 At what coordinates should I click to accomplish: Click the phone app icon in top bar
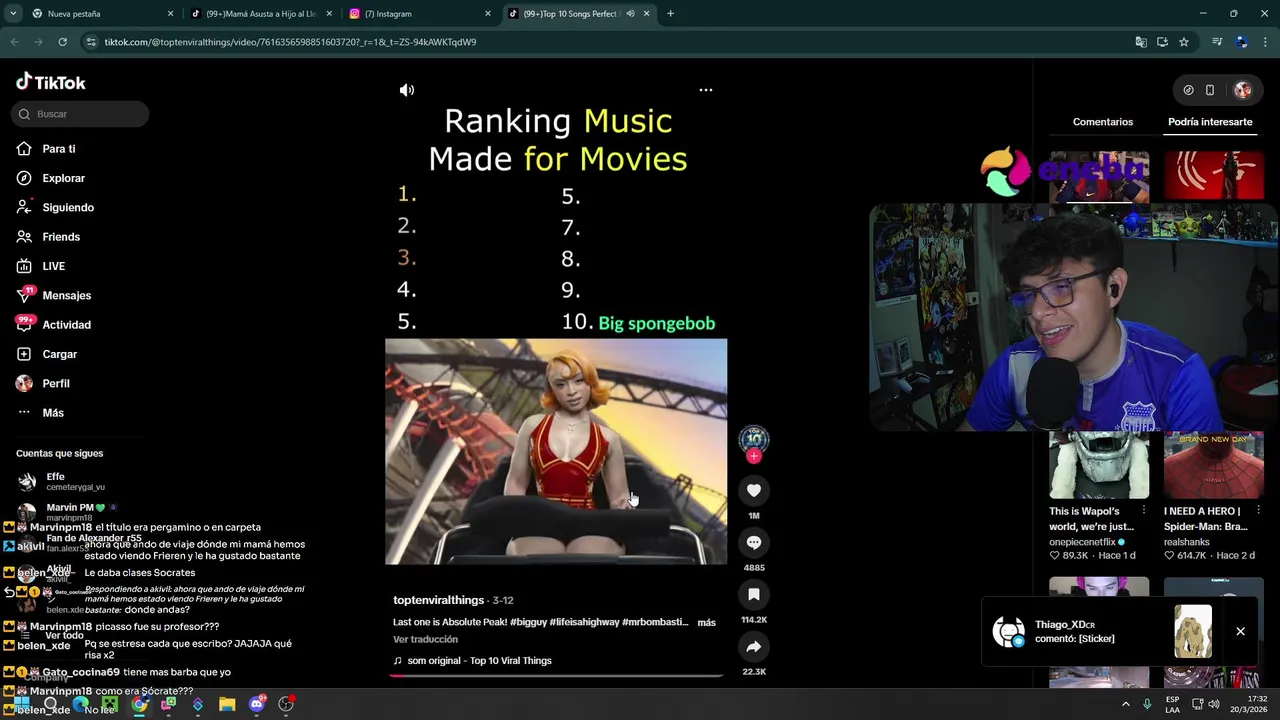[1210, 90]
